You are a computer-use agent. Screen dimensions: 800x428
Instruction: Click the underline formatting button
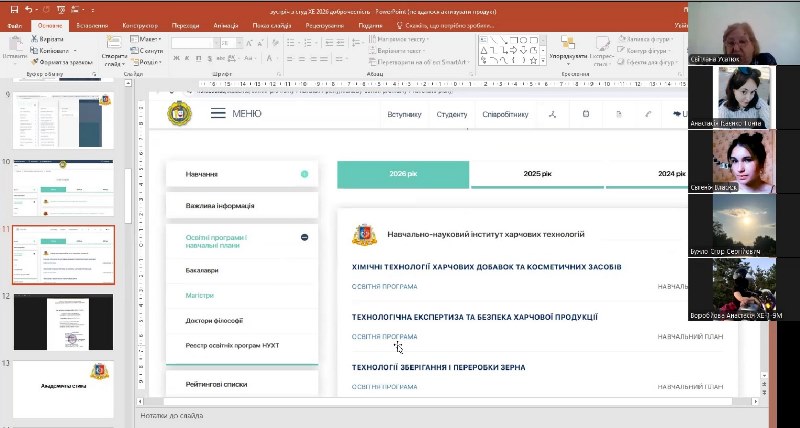(x=198, y=58)
